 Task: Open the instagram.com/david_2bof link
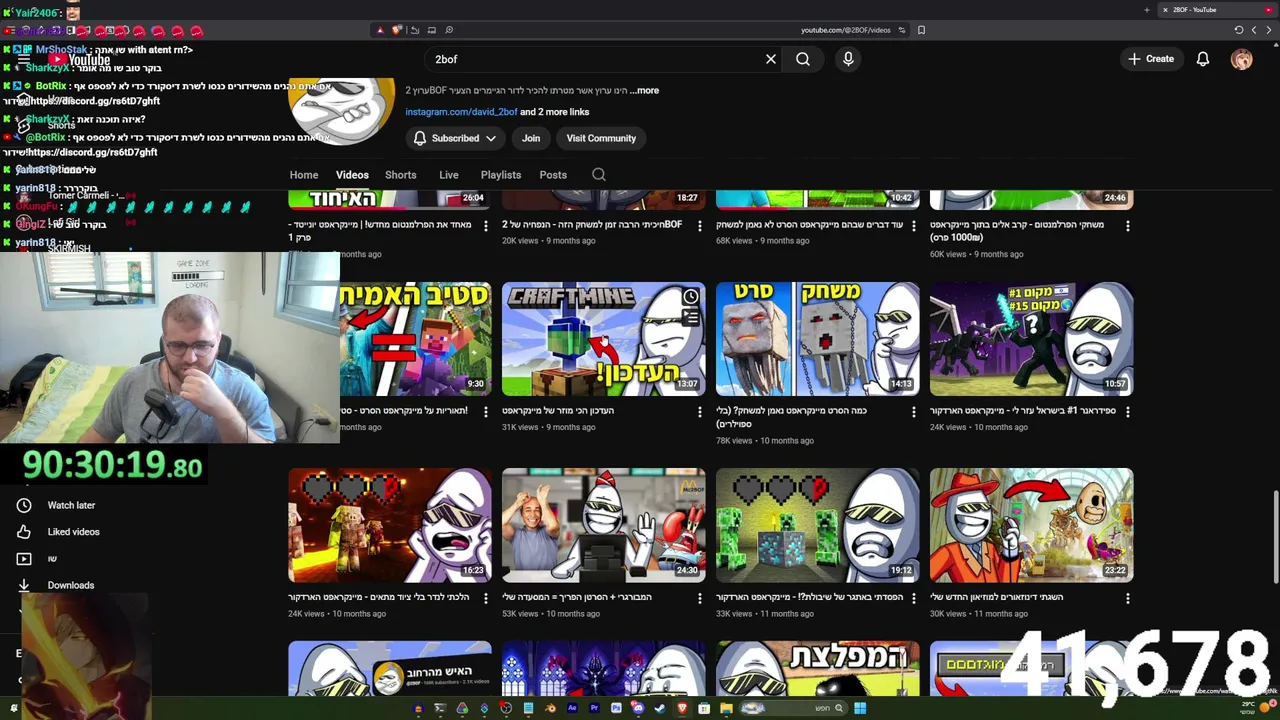[x=461, y=112]
